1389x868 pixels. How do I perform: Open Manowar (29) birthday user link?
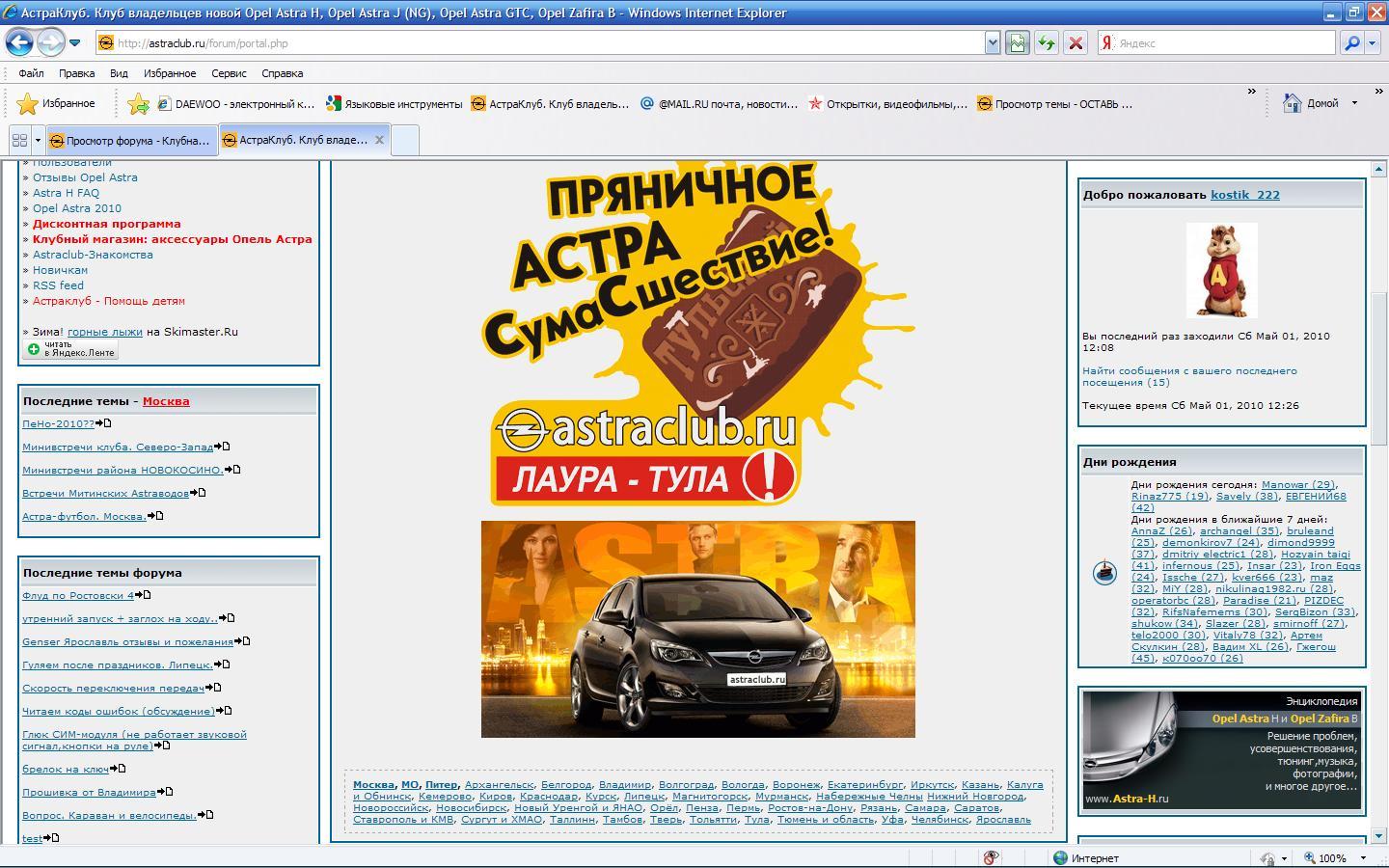click(1298, 485)
